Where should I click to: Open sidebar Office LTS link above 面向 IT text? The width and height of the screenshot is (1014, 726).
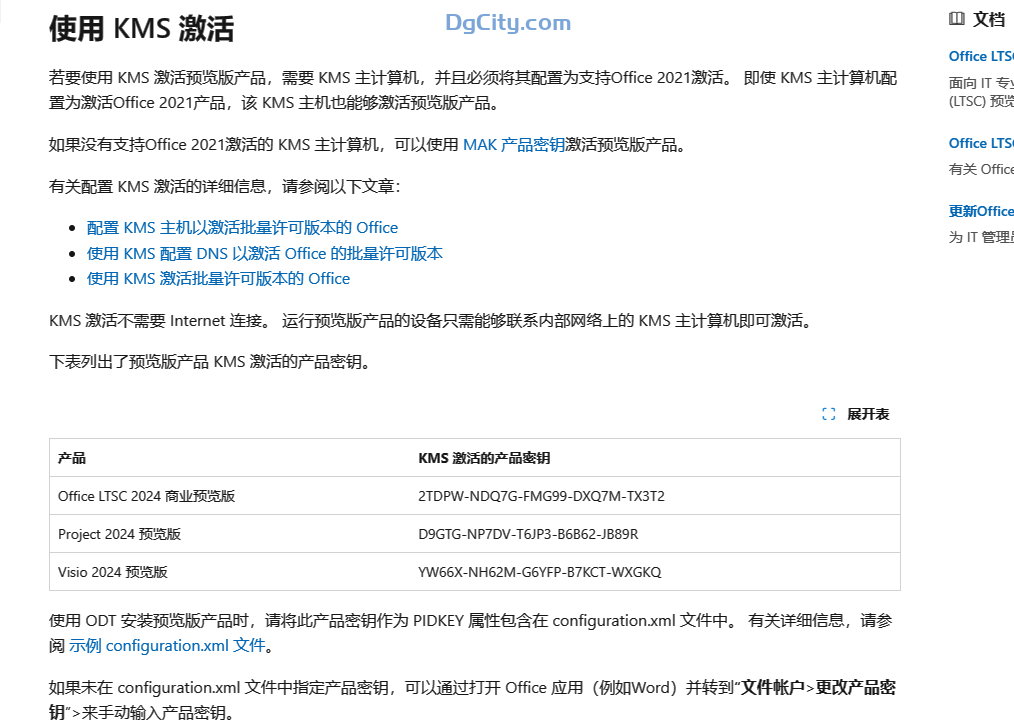pos(980,57)
